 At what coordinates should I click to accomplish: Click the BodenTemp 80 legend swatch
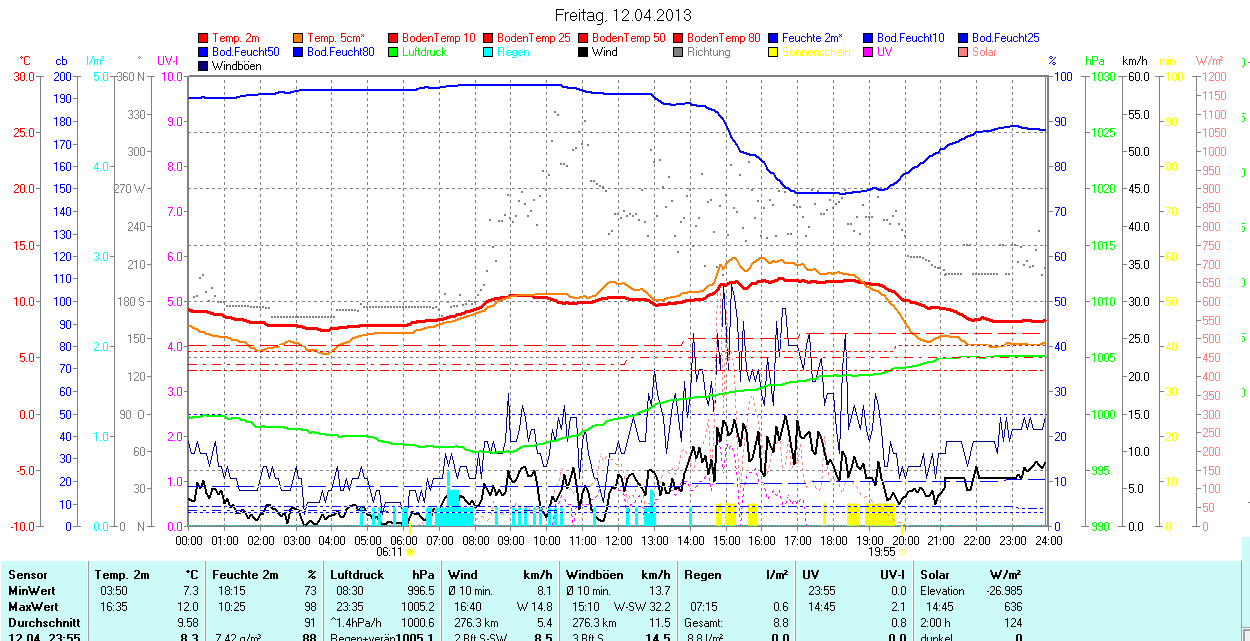coord(678,38)
